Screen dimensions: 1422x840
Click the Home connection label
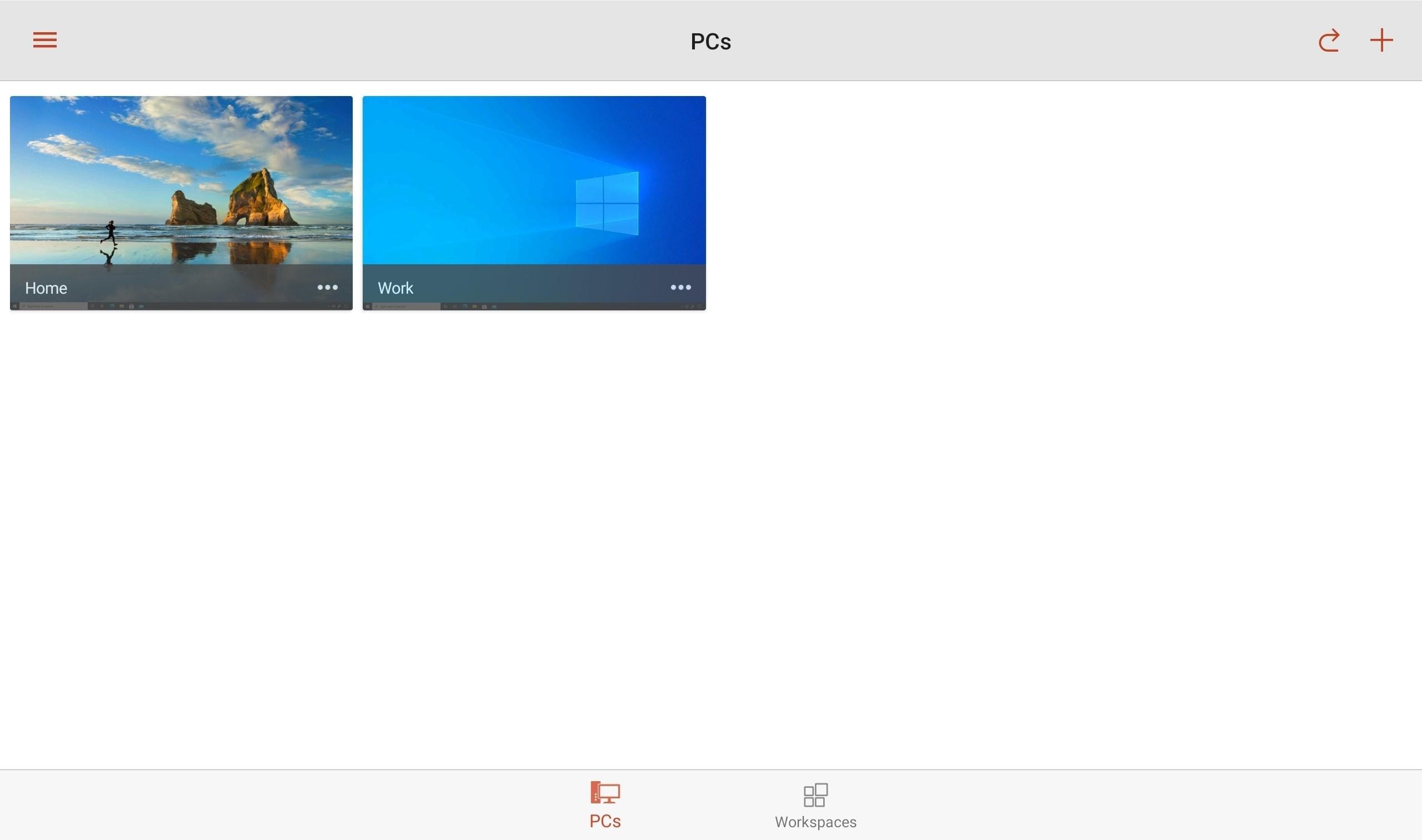click(x=46, y=288)
